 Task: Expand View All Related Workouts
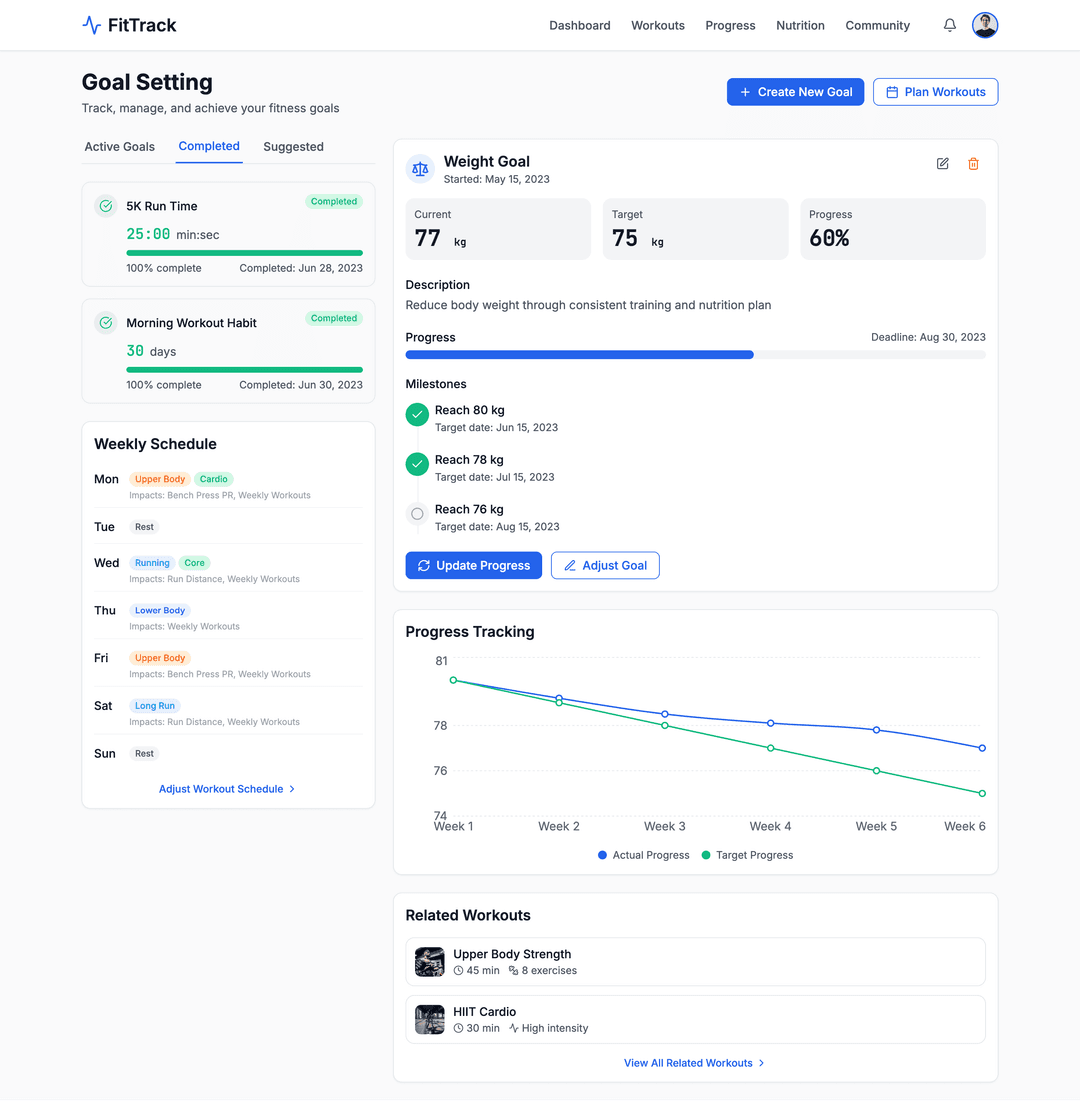coord(694,1063)
